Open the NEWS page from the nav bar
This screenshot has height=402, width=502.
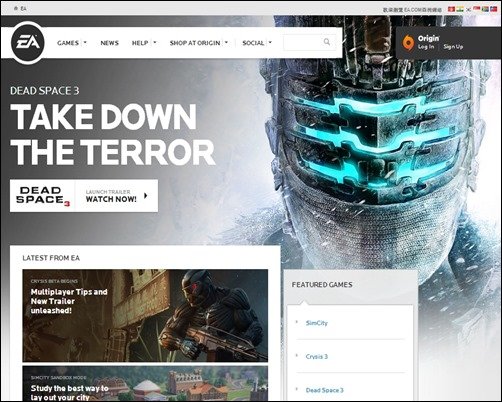tap(110, 43)
